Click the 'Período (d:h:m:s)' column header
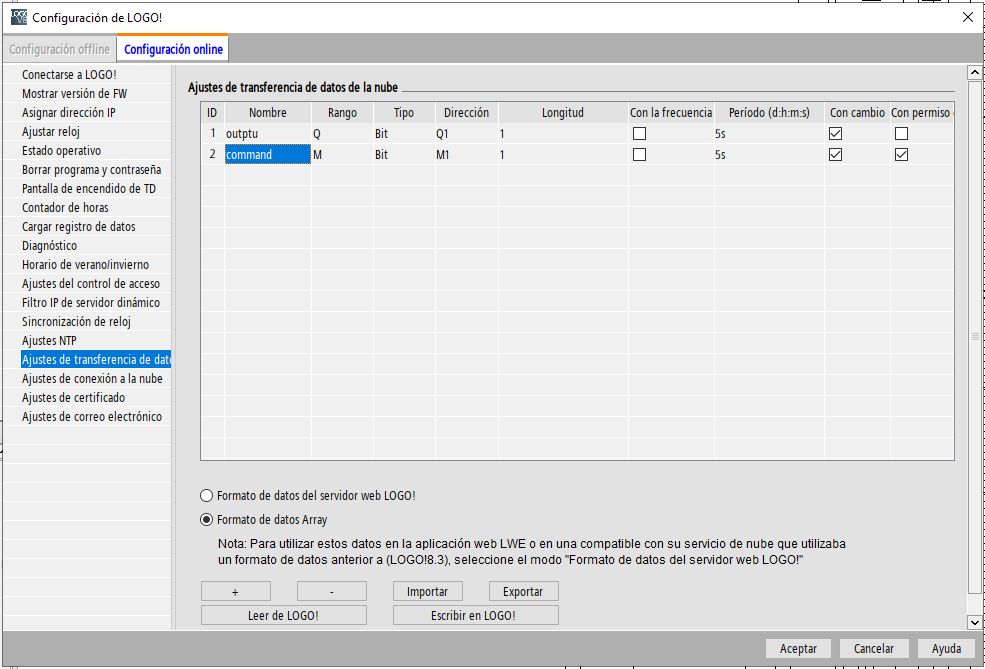The height and width of the screenshot is (669, 985). pos(768,113)
